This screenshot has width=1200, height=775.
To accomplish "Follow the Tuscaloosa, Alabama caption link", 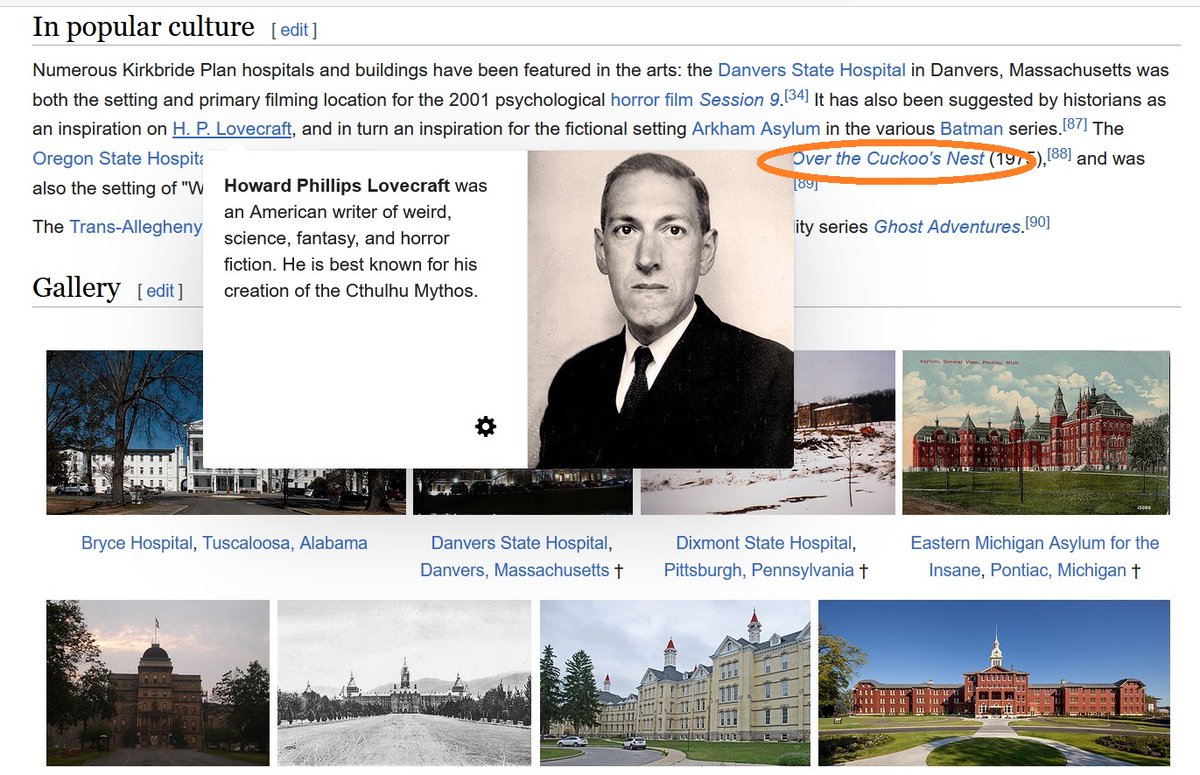I will [x=285, y=543].
